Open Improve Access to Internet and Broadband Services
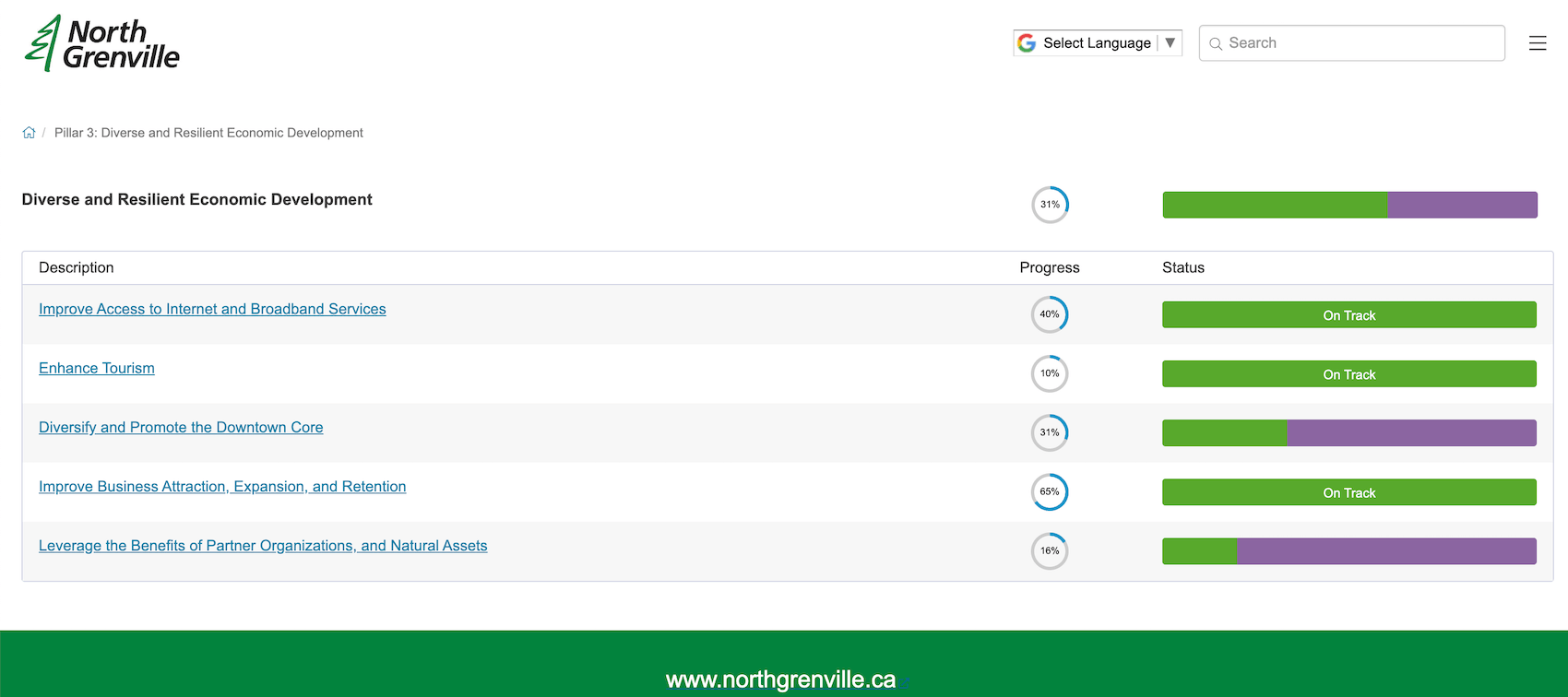 [212, 309]
